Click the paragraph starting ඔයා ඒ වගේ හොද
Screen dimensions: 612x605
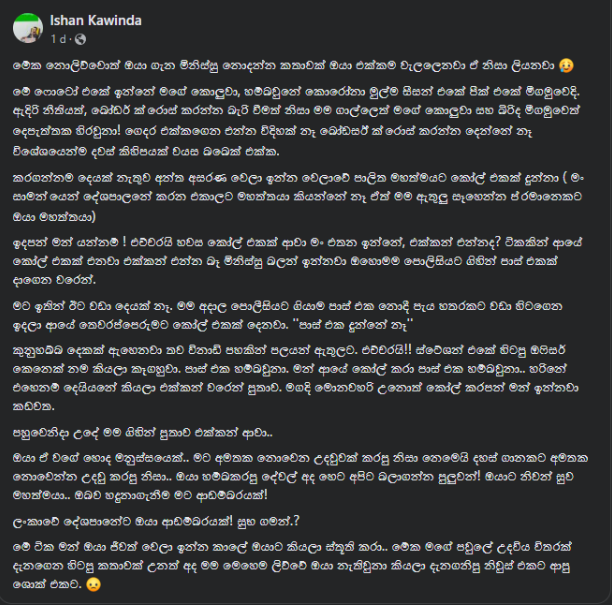point(300,477)
